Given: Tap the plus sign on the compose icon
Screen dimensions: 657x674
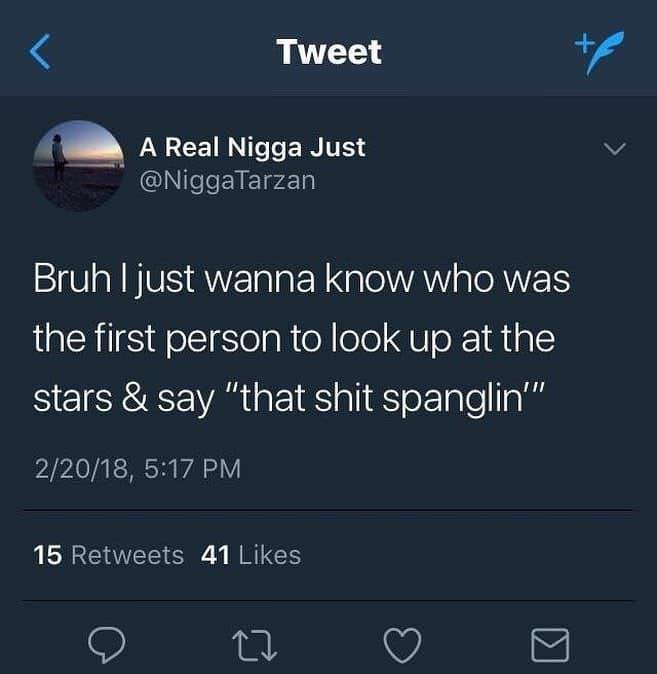Looking at the screenshot, I should coord(582,43).
